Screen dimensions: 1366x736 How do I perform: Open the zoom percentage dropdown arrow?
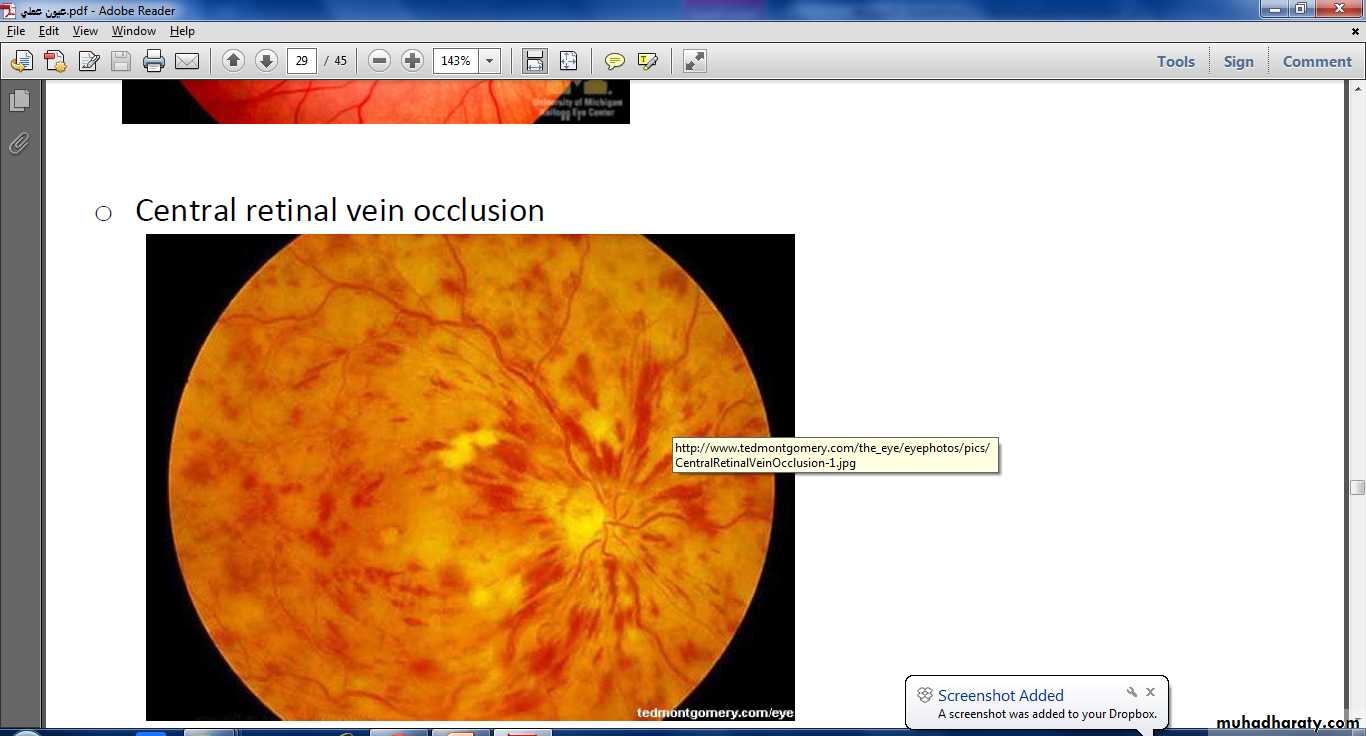pyautogui.click(x=489, y=61)
